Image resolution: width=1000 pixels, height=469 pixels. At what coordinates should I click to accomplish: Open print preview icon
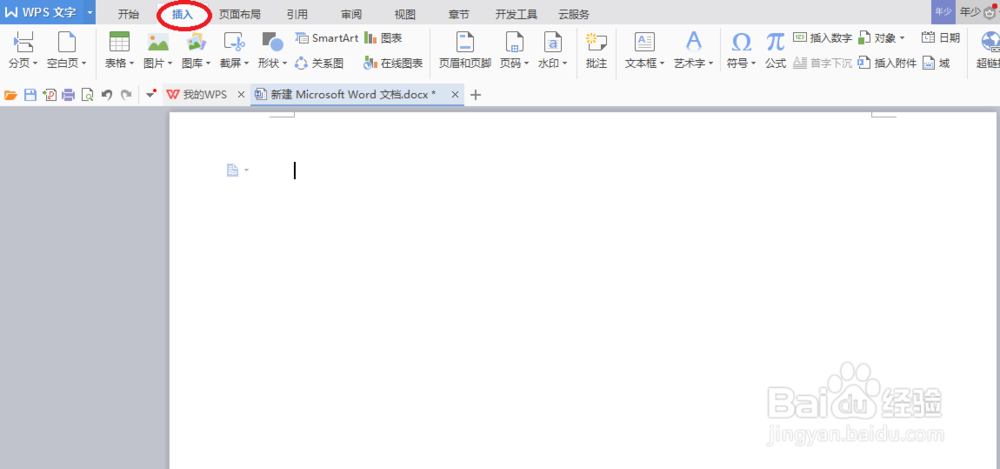tap(87, 95)
